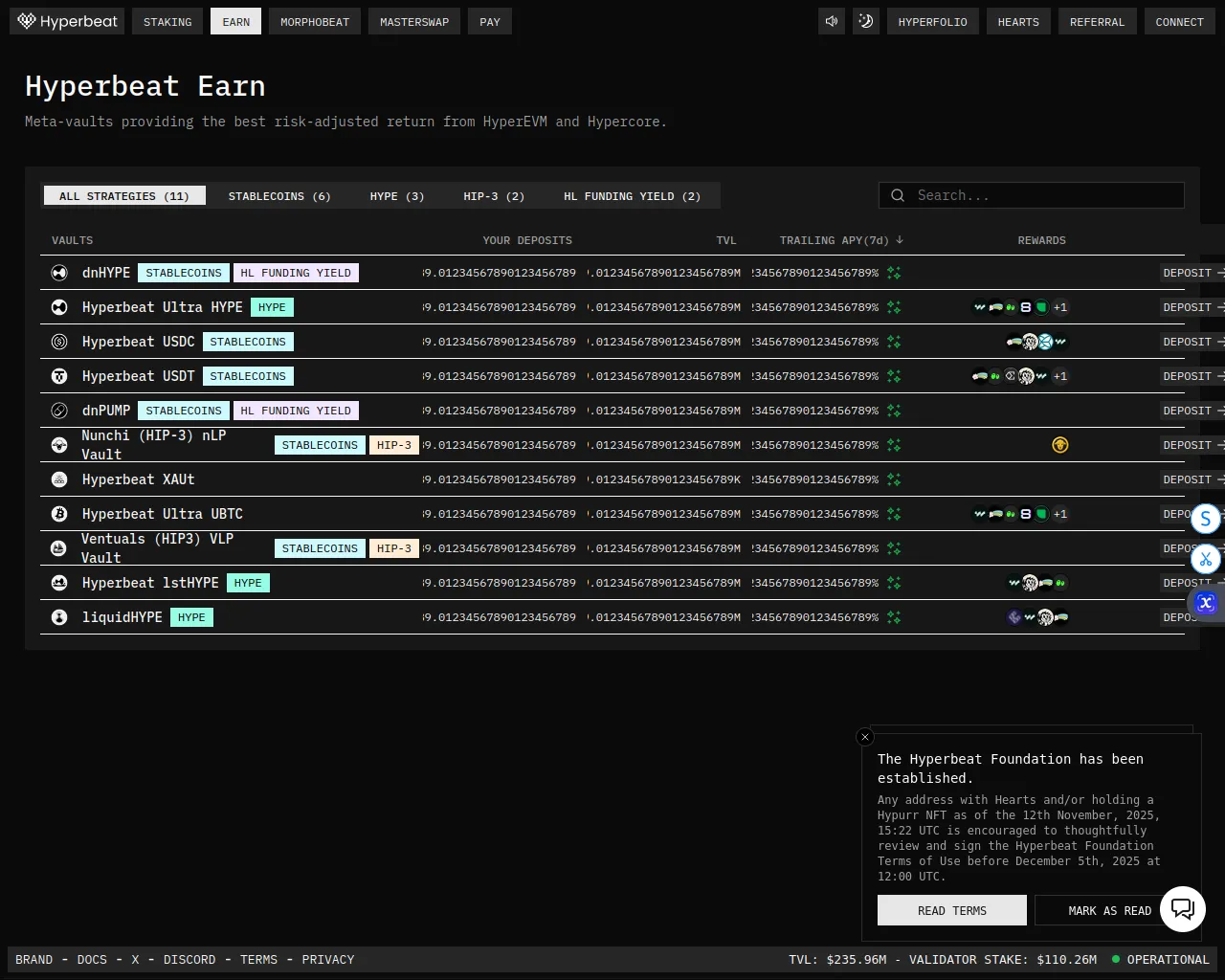Image resolution: width=1225 pixels, height=980 pixels.
Task: Click the Hyperbeat XAUt vault icon
Action: pos(59,479)
